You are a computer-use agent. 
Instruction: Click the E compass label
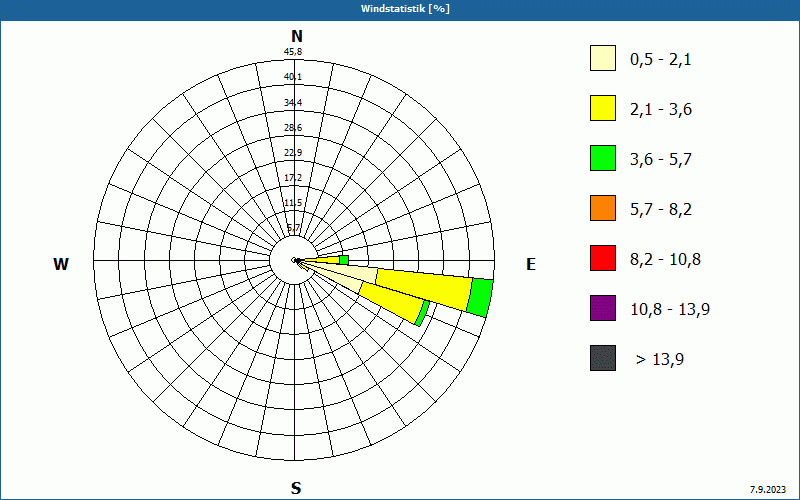(x=531, y=264)
